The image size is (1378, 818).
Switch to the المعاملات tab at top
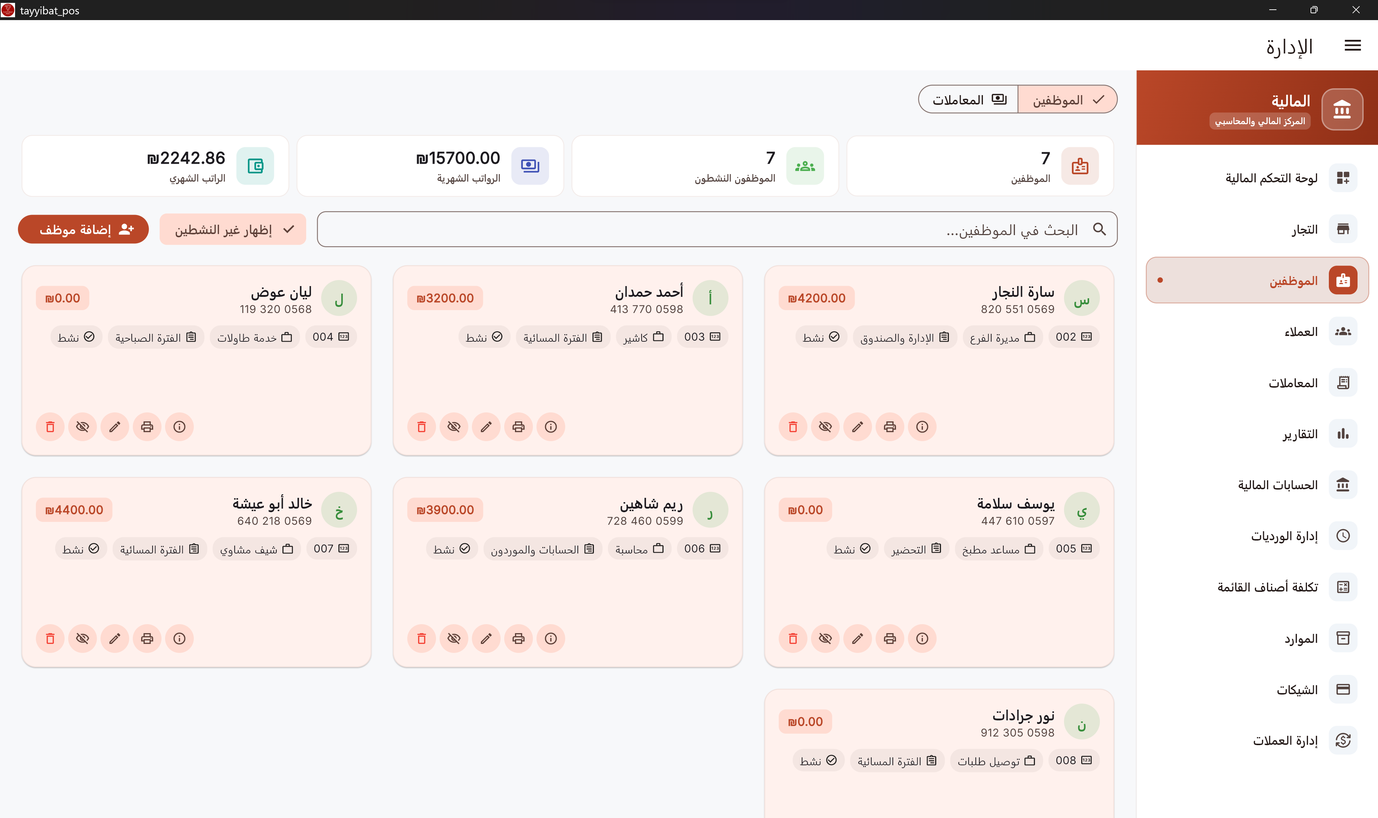click(968, 100)
